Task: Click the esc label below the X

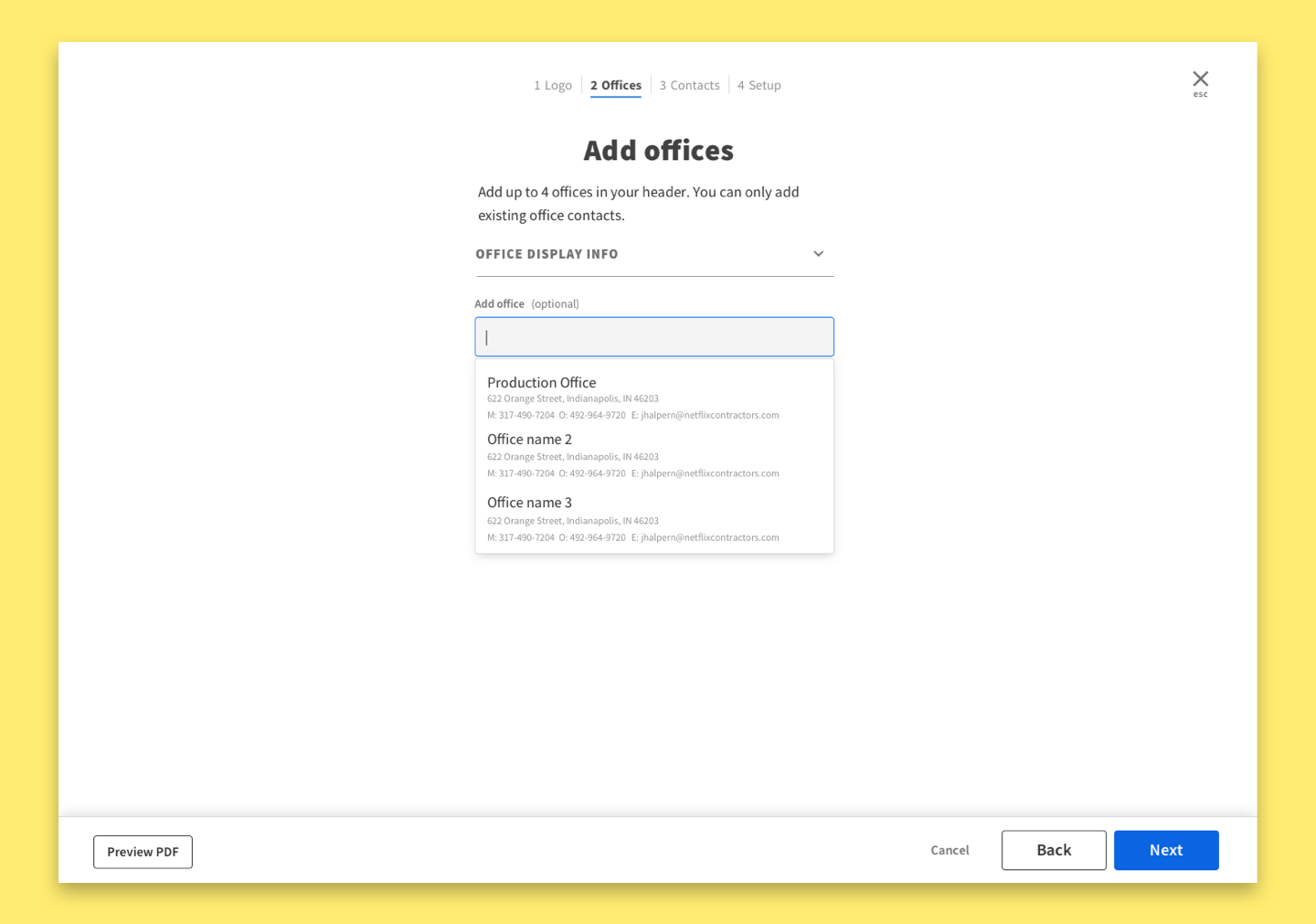Action: [x=1200, y=93]
